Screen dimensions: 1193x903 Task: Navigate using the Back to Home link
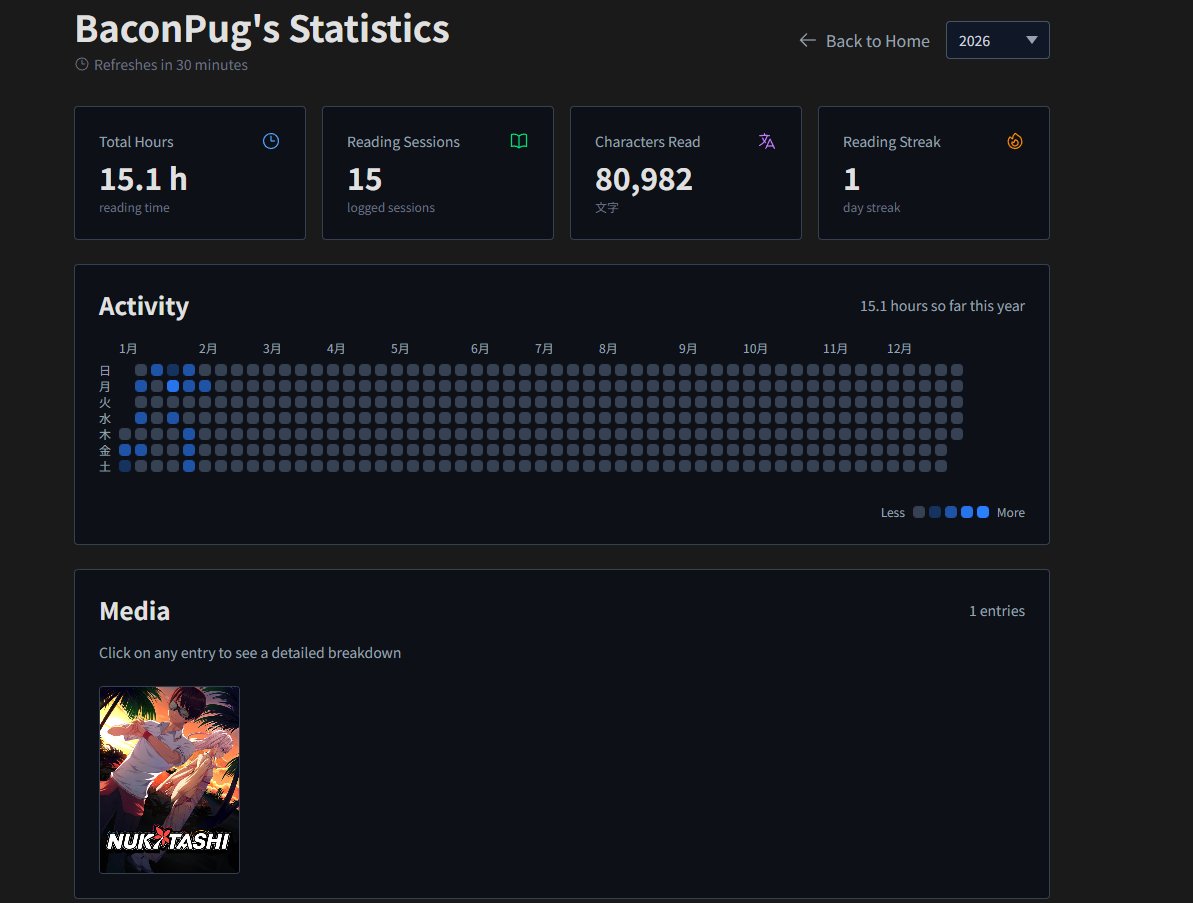point(877,40)
